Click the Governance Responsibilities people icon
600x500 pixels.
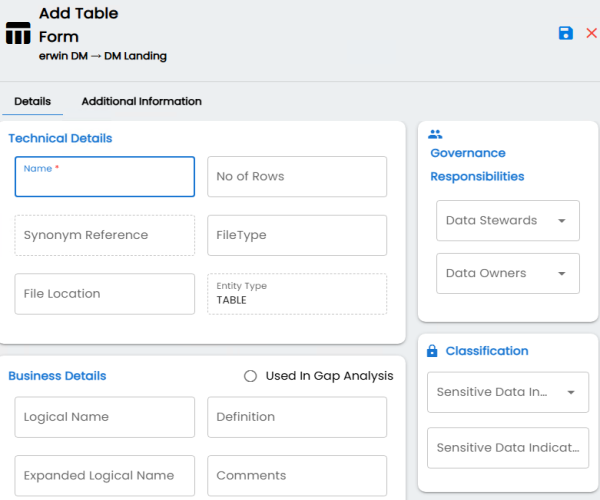coord(435,134)
